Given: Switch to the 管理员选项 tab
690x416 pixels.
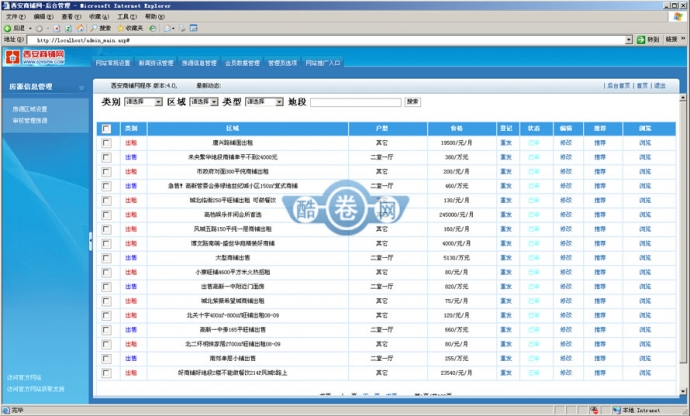Looking at the screenshot, I should pyautogui.click(x=282, y=63).
